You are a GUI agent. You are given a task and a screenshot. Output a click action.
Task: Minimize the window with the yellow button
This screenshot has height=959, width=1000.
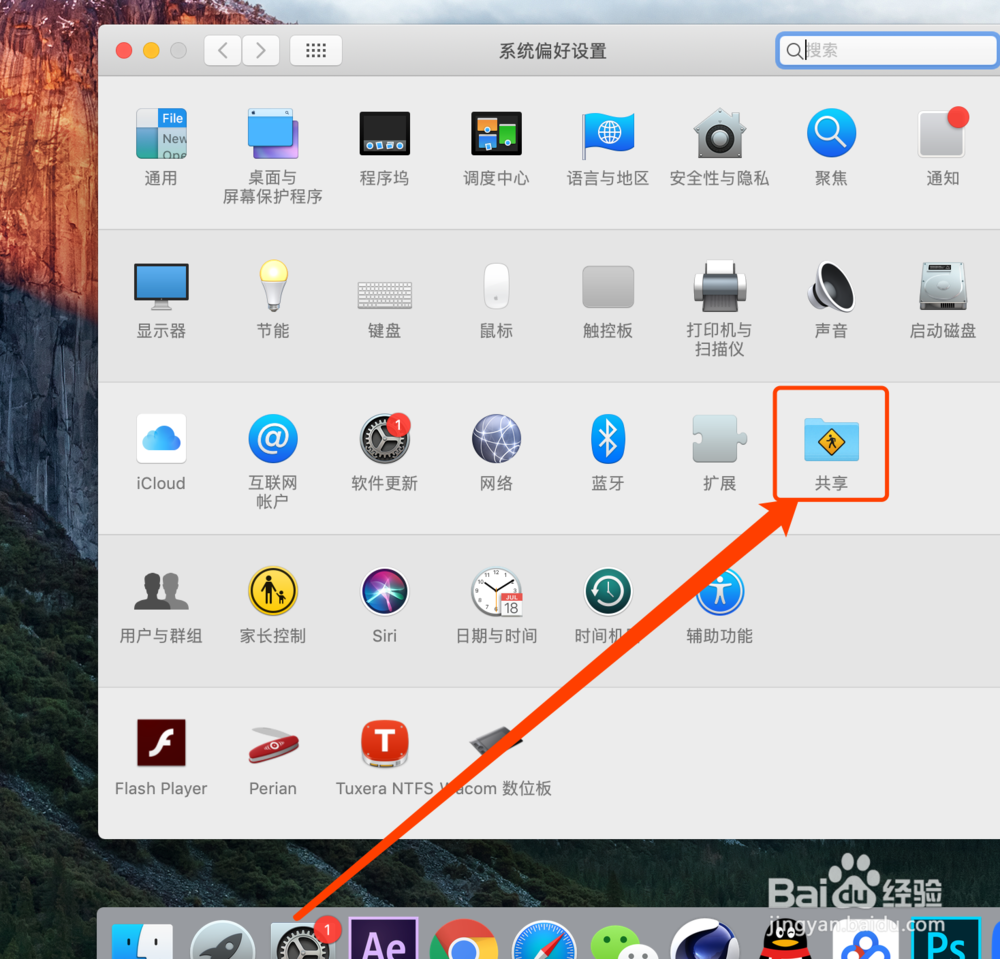(151, 50)
